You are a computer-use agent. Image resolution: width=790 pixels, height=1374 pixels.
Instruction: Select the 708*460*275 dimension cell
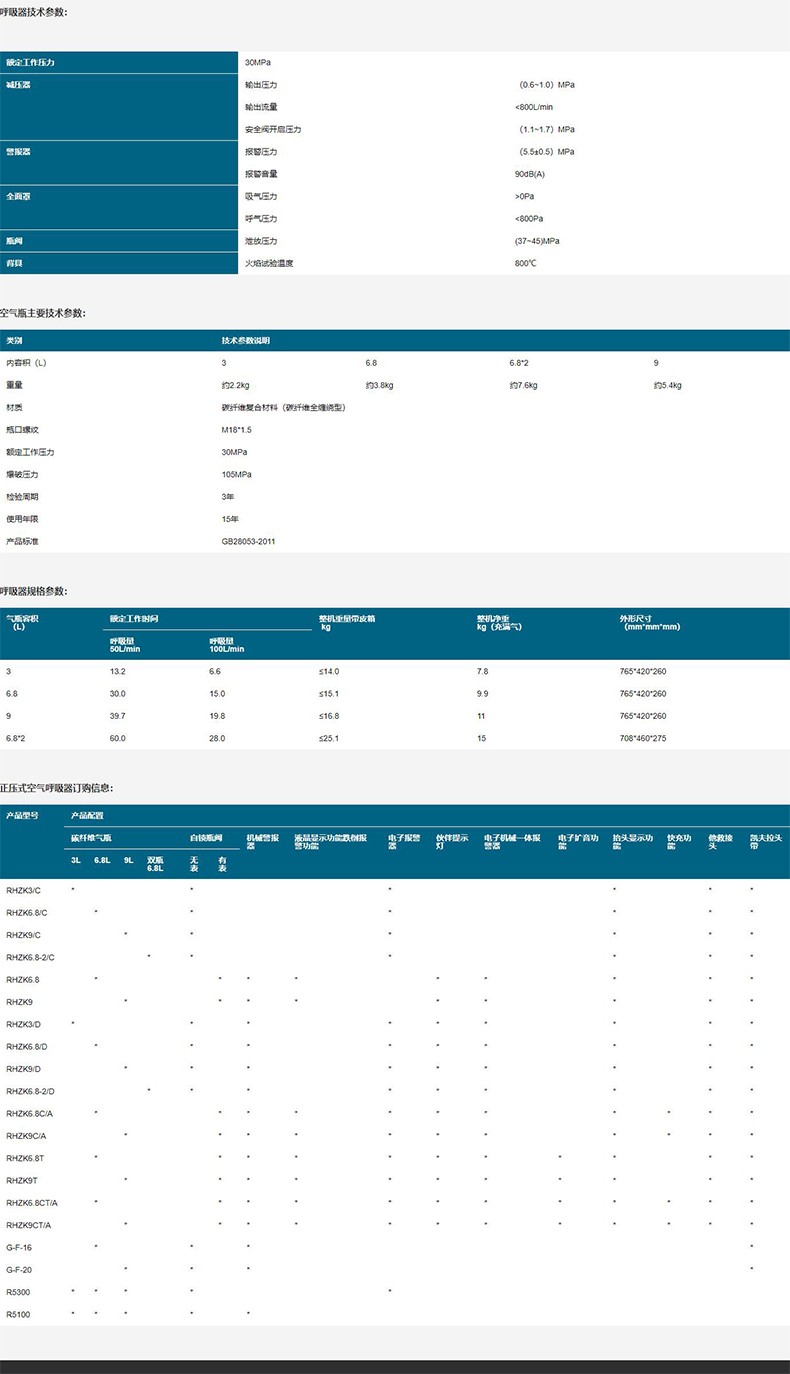[642, 739]
